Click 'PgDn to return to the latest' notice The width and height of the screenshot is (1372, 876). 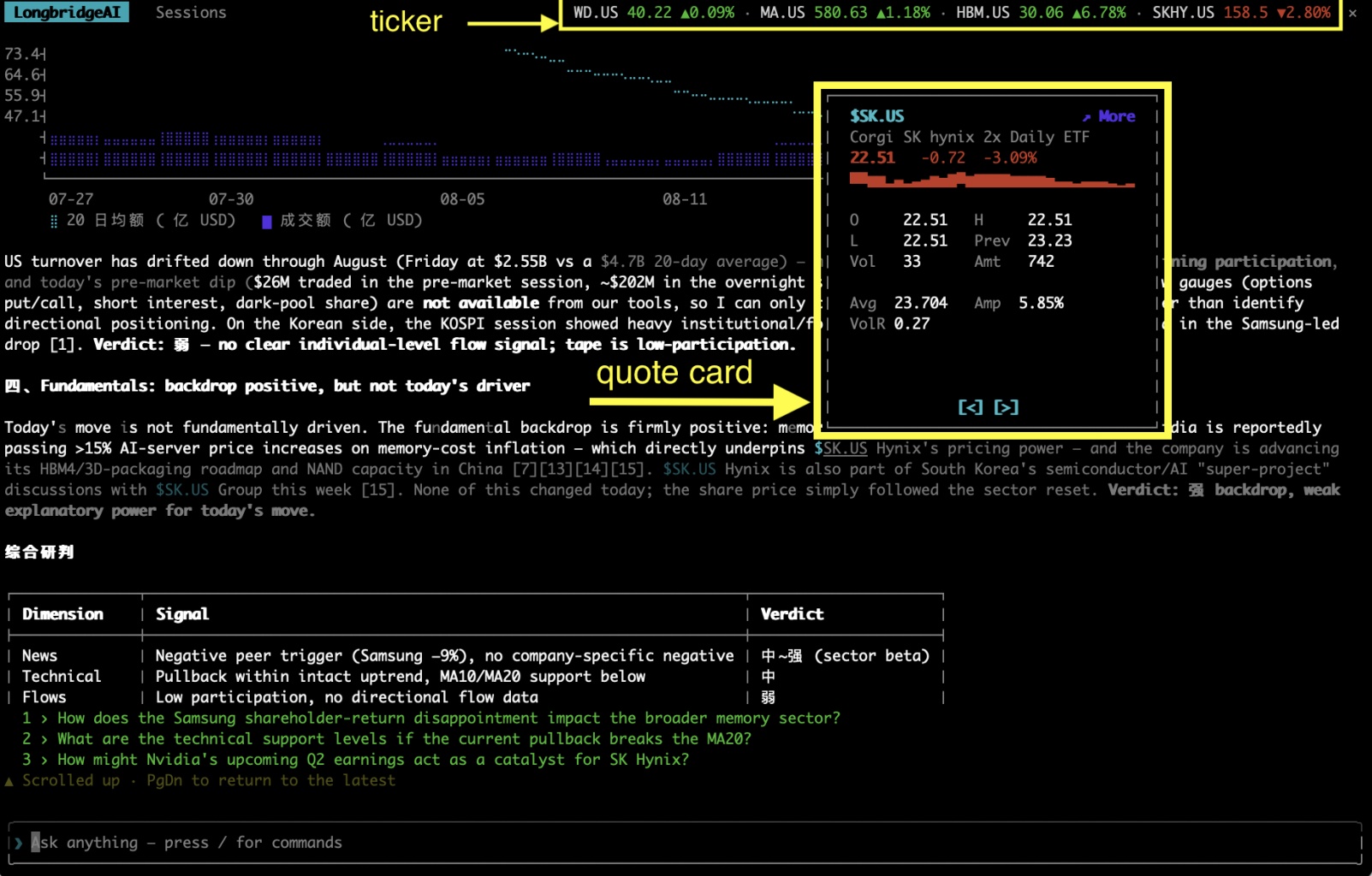[270, 780]
